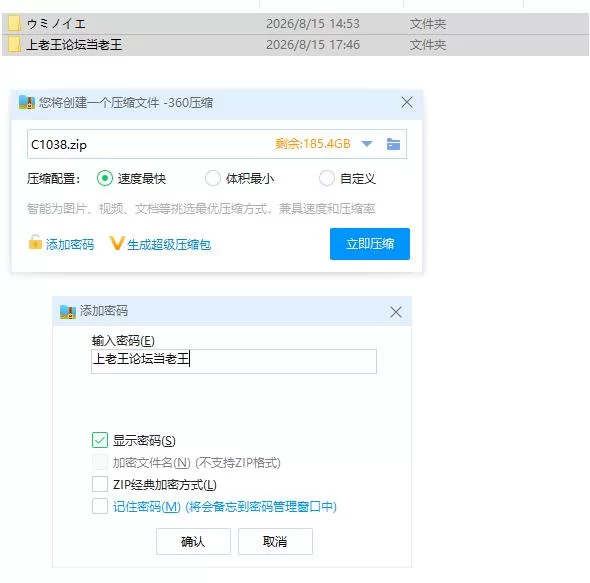Screen dimensions: 590x583
Task: Click 文件夹 type cell of ウミノイエ row
Action: pyautogui.click(x=427, y=24)
